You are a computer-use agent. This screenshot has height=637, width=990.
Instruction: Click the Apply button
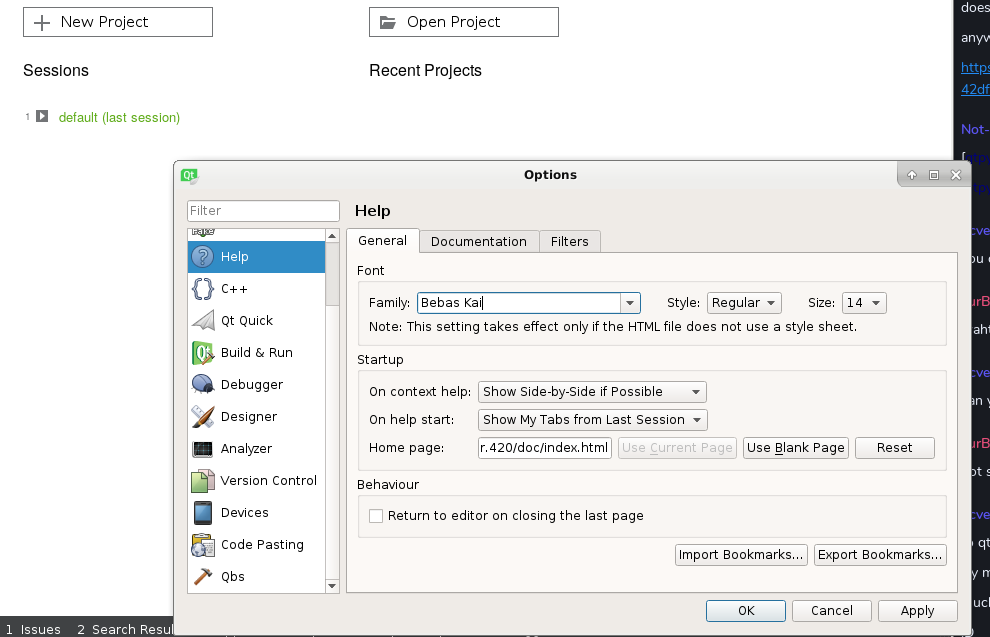(x=917, y=611)
